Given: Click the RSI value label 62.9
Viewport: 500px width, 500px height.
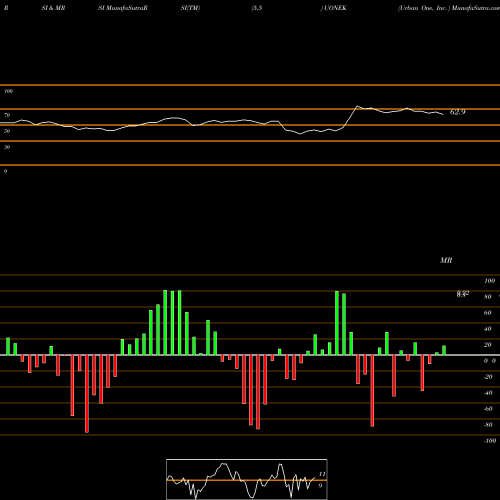Looking at the screenshot, I should [457, 112].
